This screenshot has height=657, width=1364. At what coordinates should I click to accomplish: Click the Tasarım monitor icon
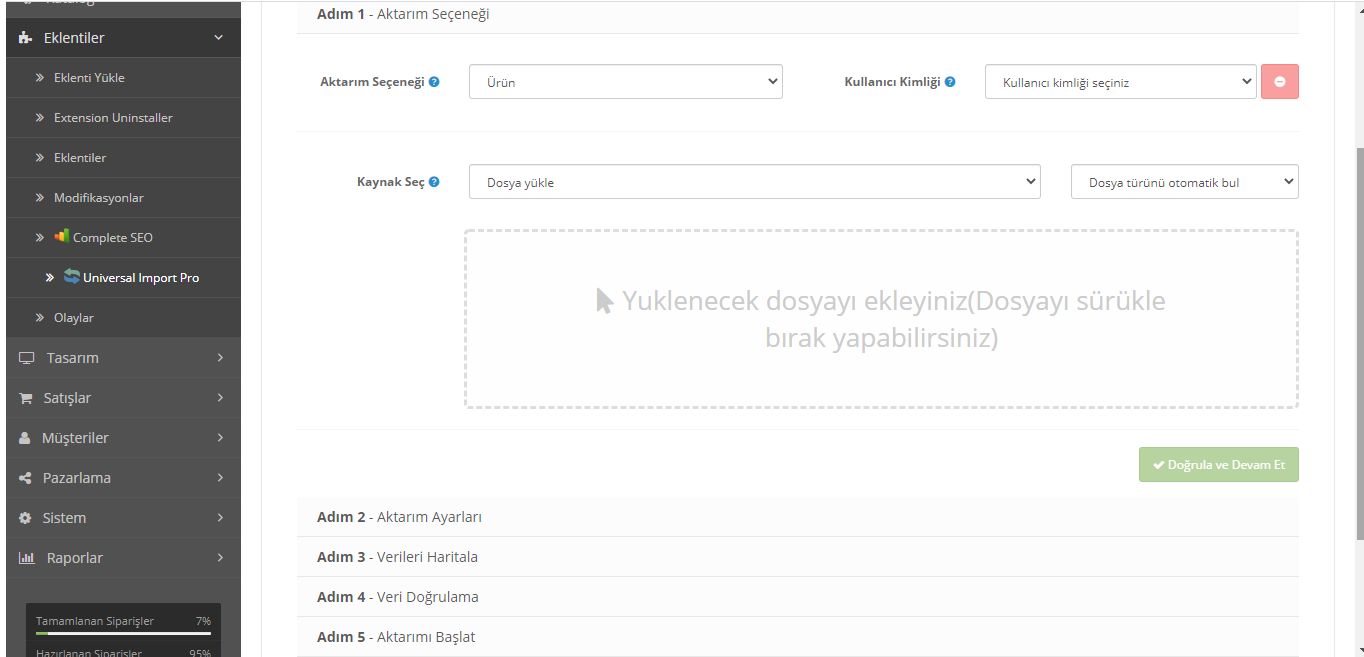26,358
